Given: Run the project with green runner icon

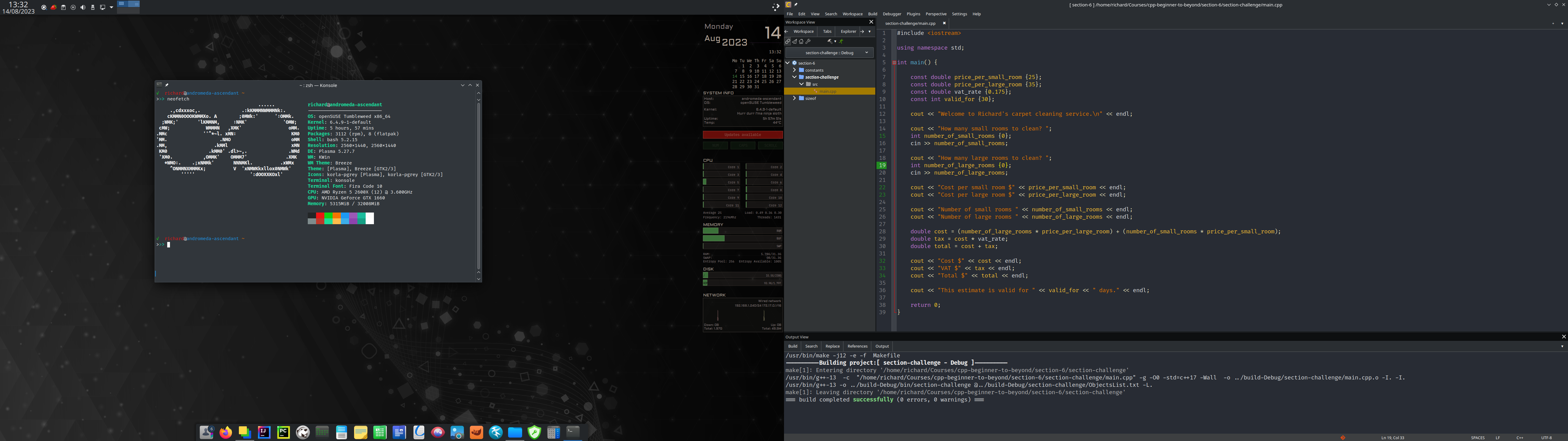Looking at the screenshot, I should pyautogui.click(x=841, y=41).
